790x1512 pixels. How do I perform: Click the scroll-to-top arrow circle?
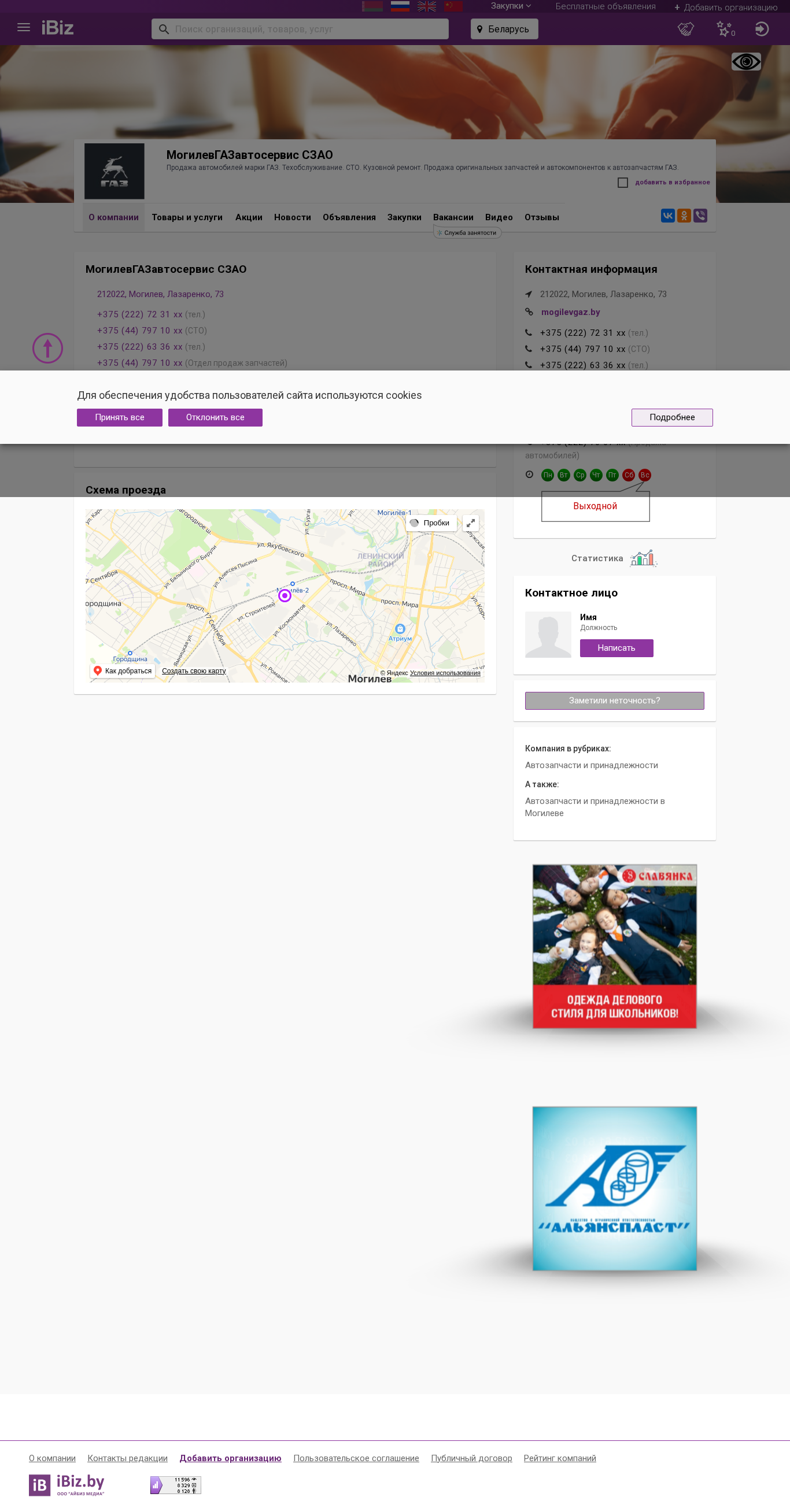(x=47, y=348)
